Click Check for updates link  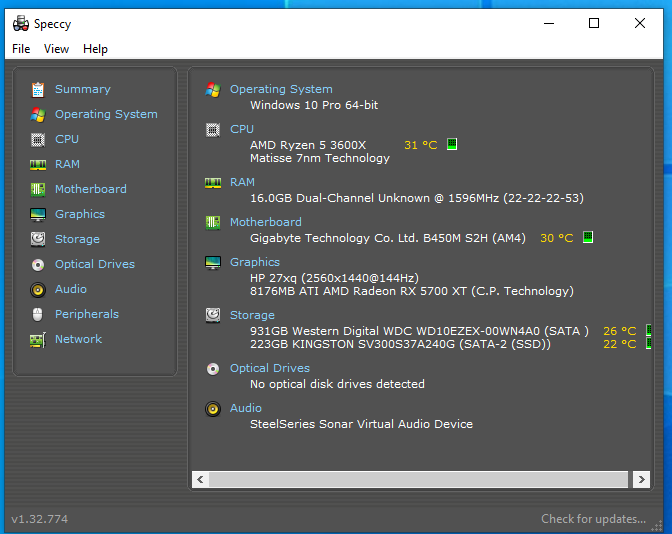tap(593, 519)
